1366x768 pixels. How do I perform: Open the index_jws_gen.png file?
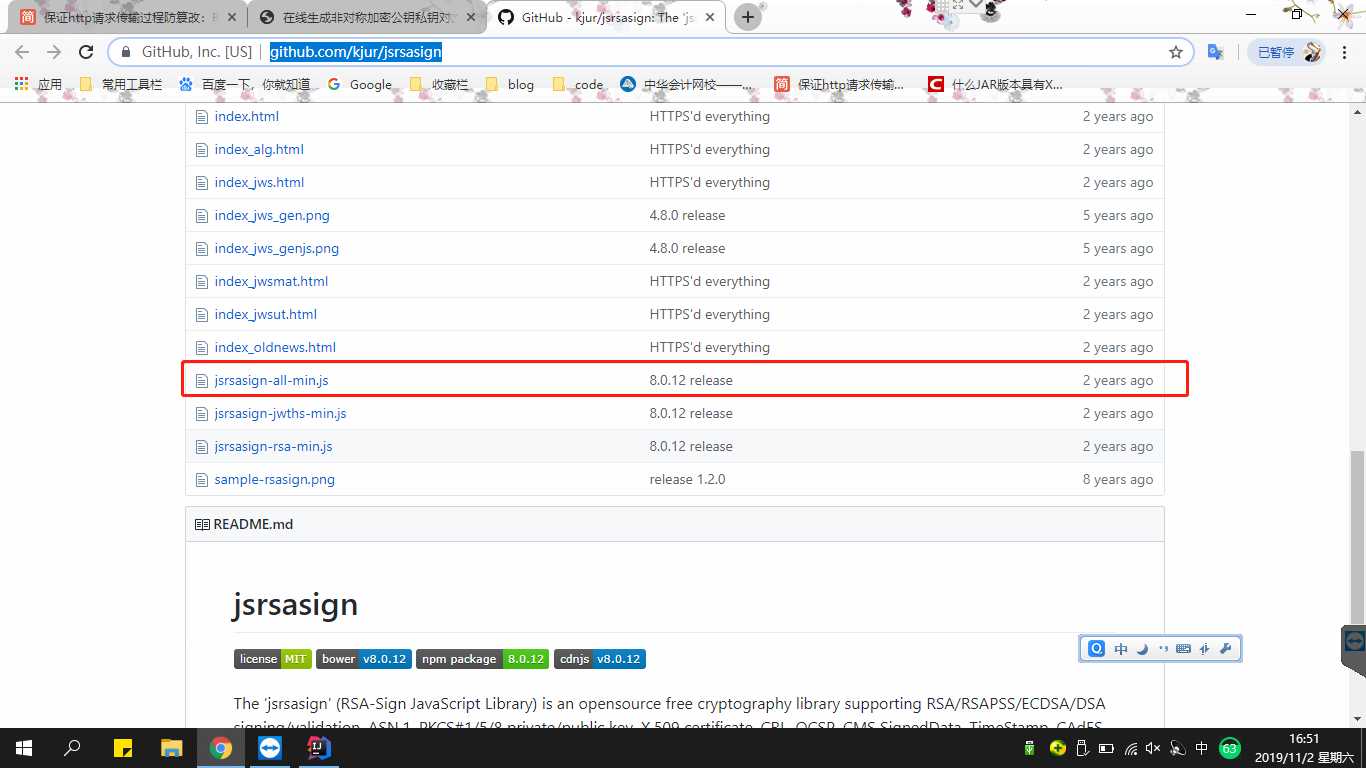coord(272,215)
